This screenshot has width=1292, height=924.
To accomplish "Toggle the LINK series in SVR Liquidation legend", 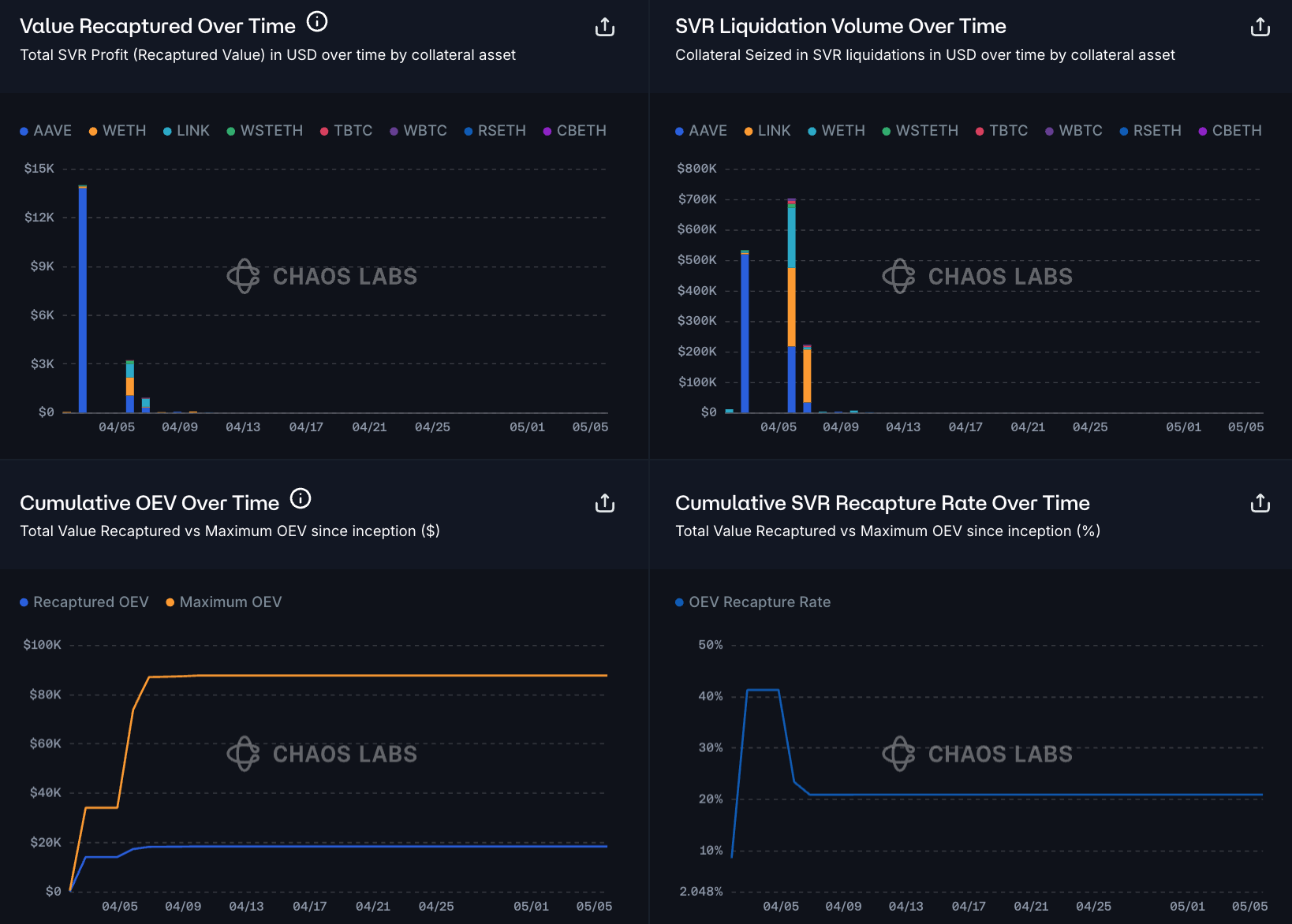I will click(767, 131).
